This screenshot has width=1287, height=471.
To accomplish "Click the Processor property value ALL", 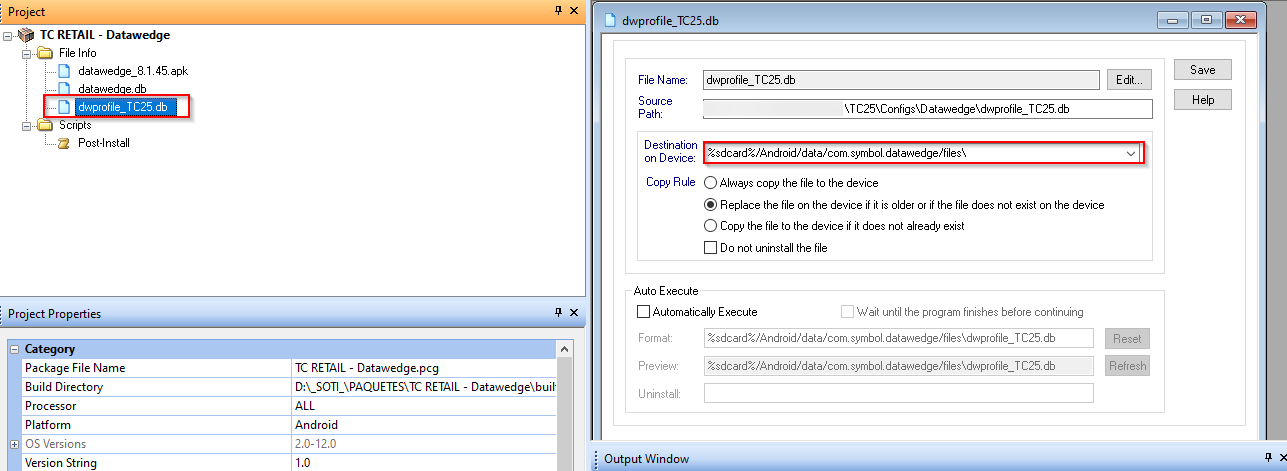I will click(x=304, y=406).
